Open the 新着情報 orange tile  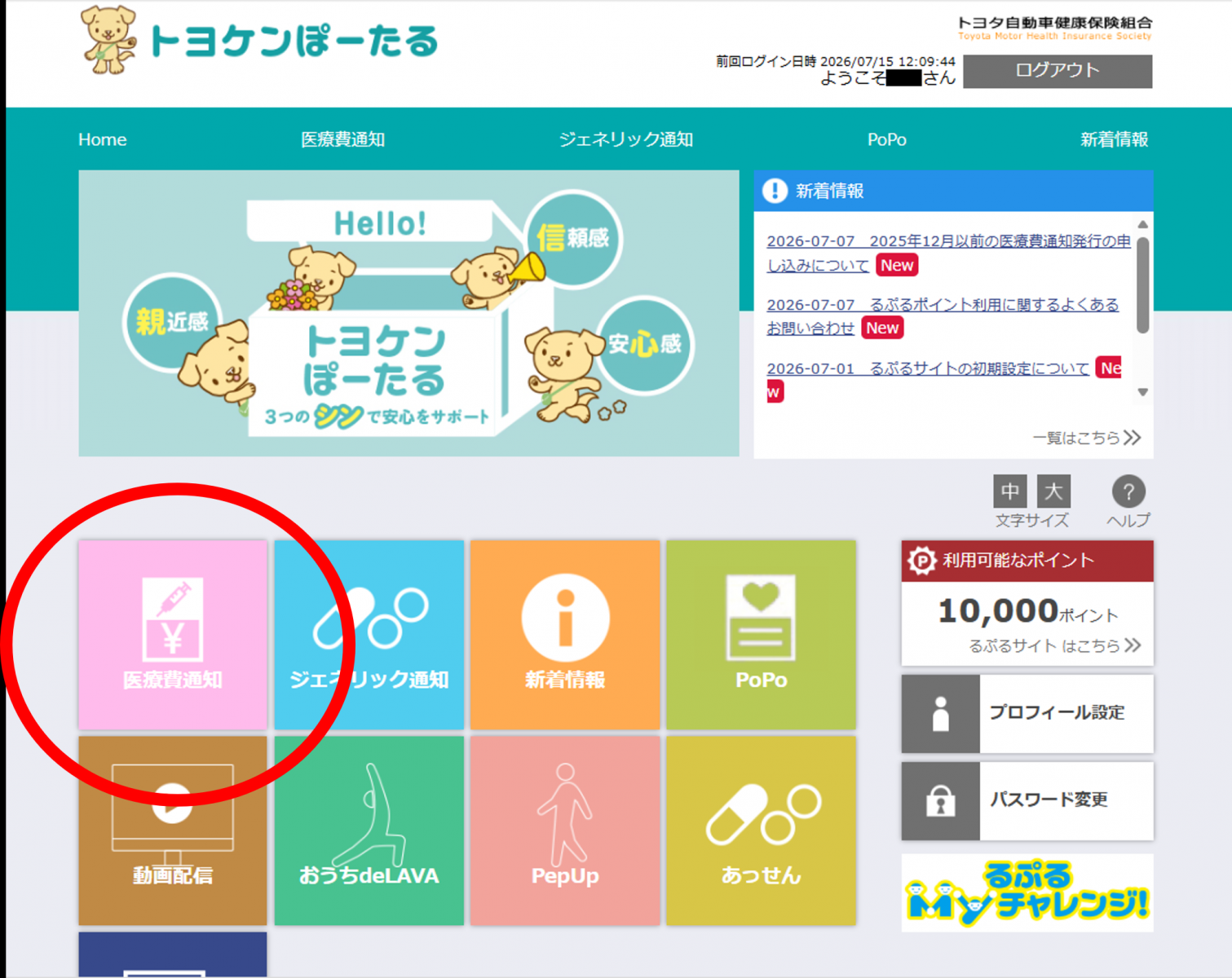pyautogui.click(x=565, y=634)
